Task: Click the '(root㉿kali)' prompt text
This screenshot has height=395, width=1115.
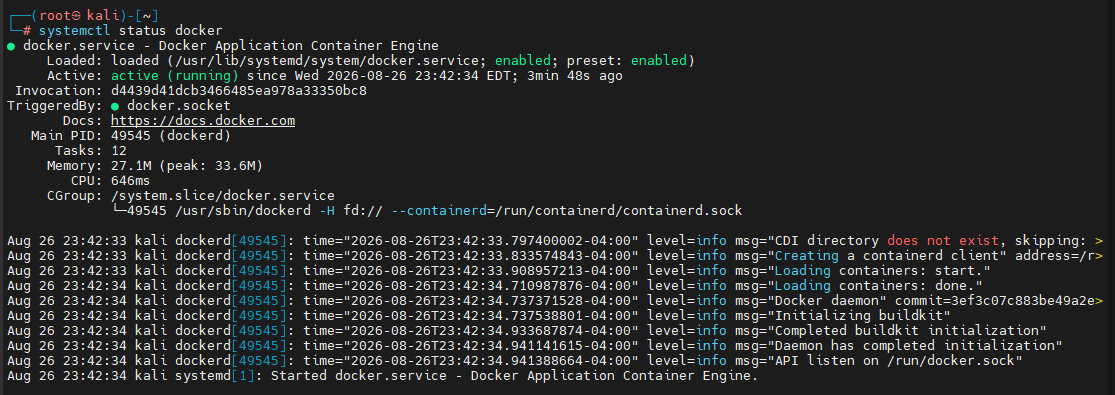Action: [x=79, y=16]
